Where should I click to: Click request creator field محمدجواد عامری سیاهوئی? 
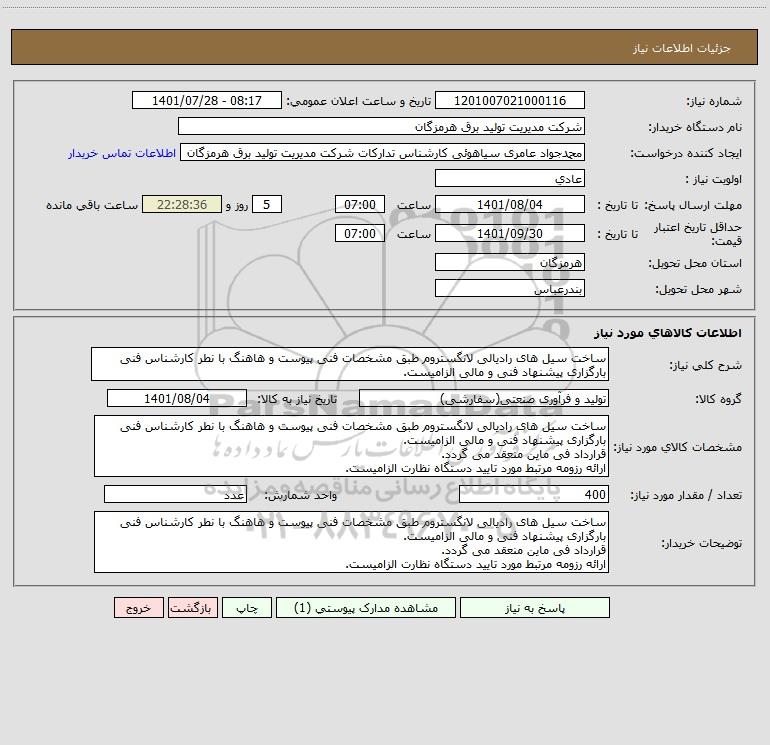[383, 152]
